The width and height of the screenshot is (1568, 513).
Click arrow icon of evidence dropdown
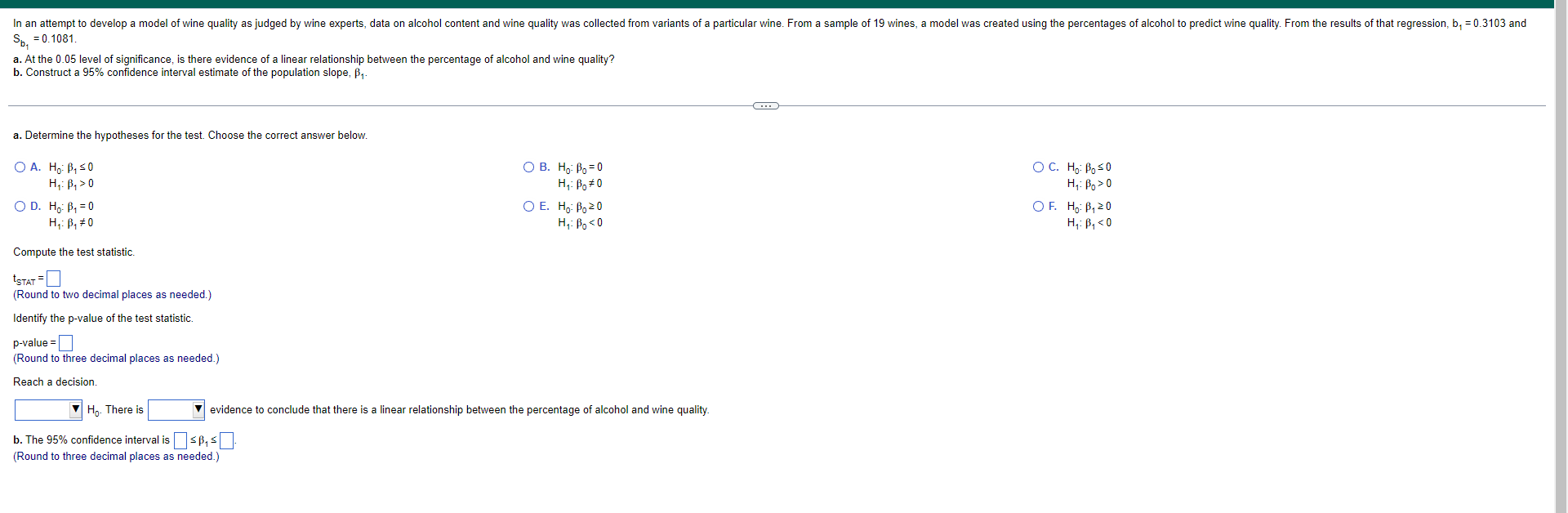click(198, 409)
